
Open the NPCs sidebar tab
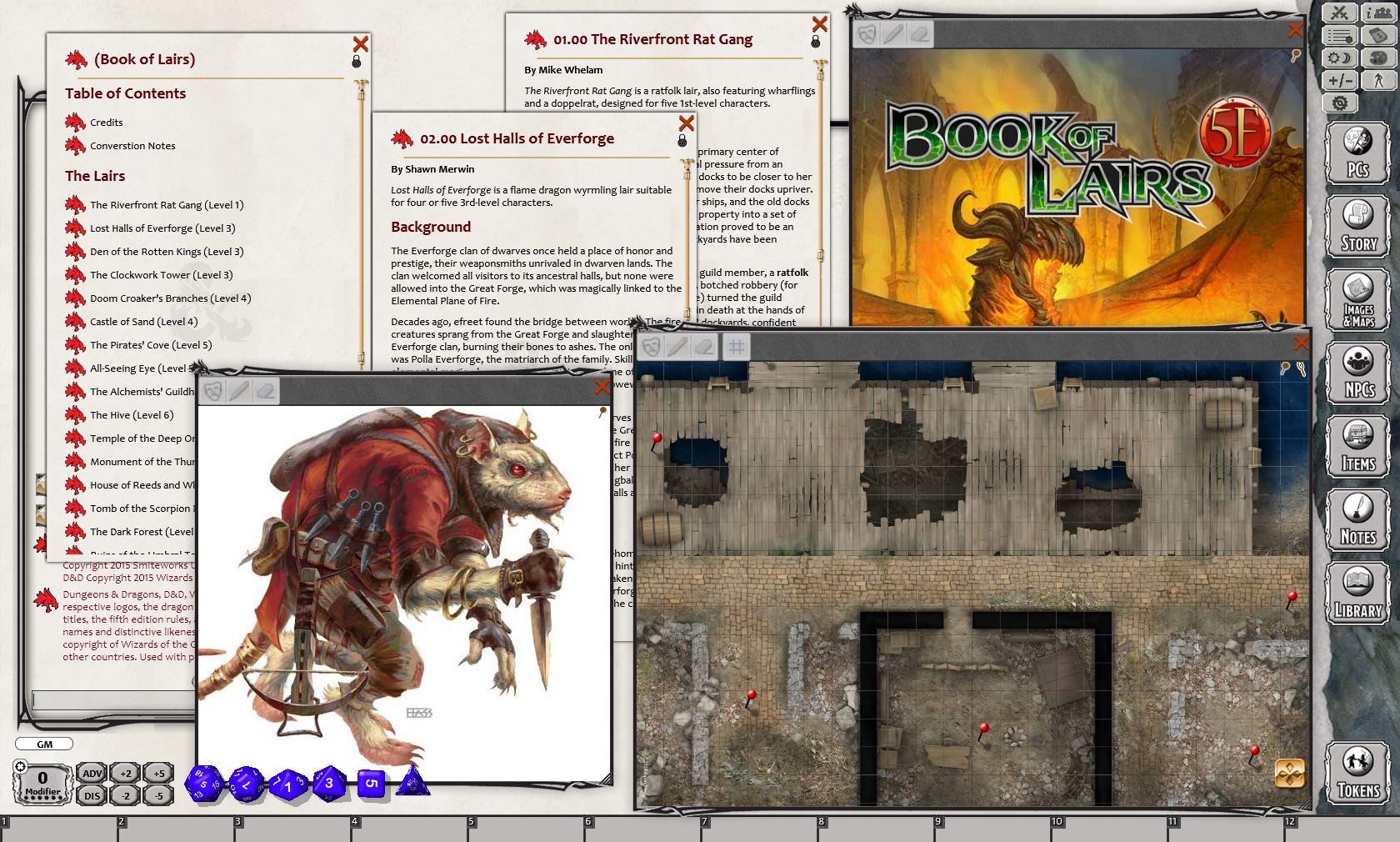tap(1357, 372)
